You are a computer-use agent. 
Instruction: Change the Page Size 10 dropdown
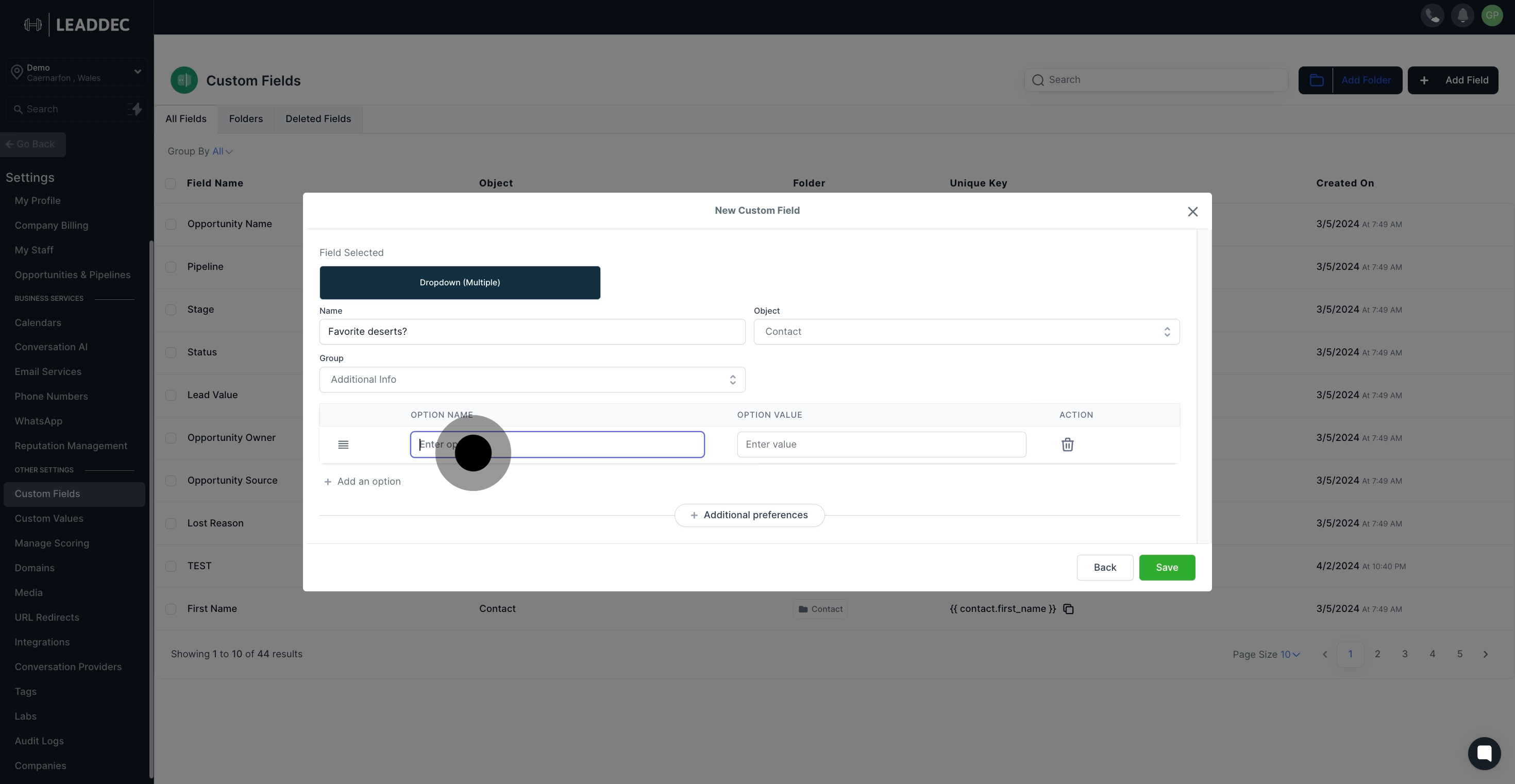coord(1290,655)
